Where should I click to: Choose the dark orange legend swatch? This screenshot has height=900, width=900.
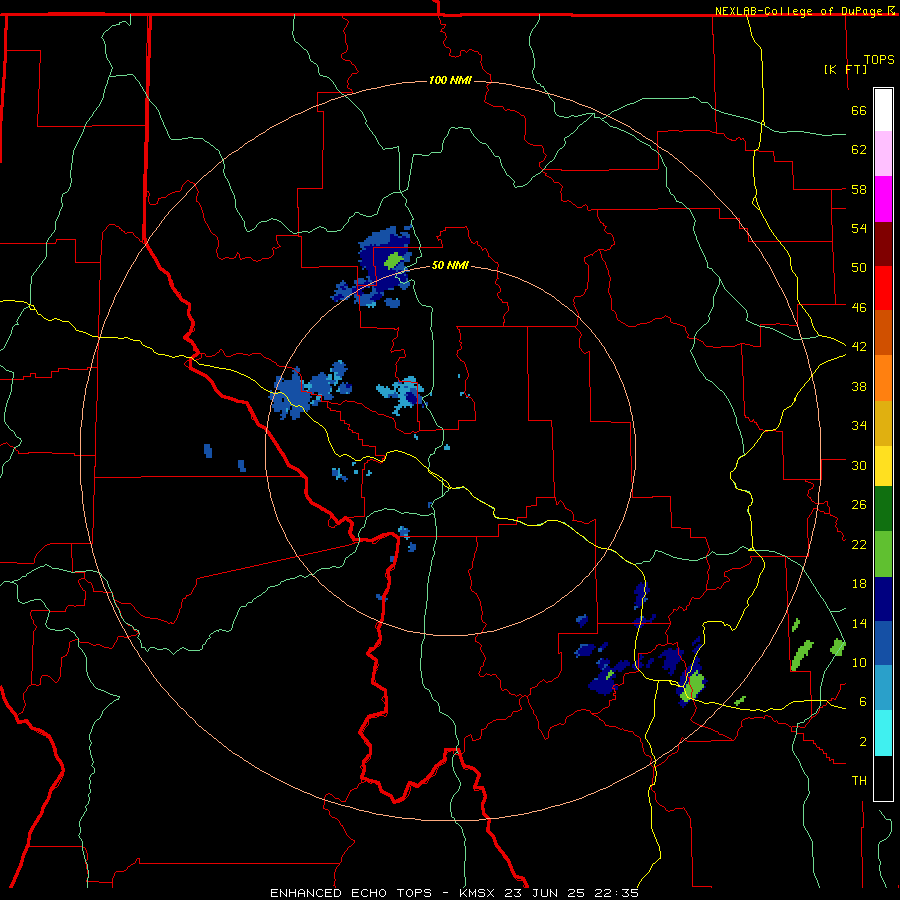pos(883,332)
